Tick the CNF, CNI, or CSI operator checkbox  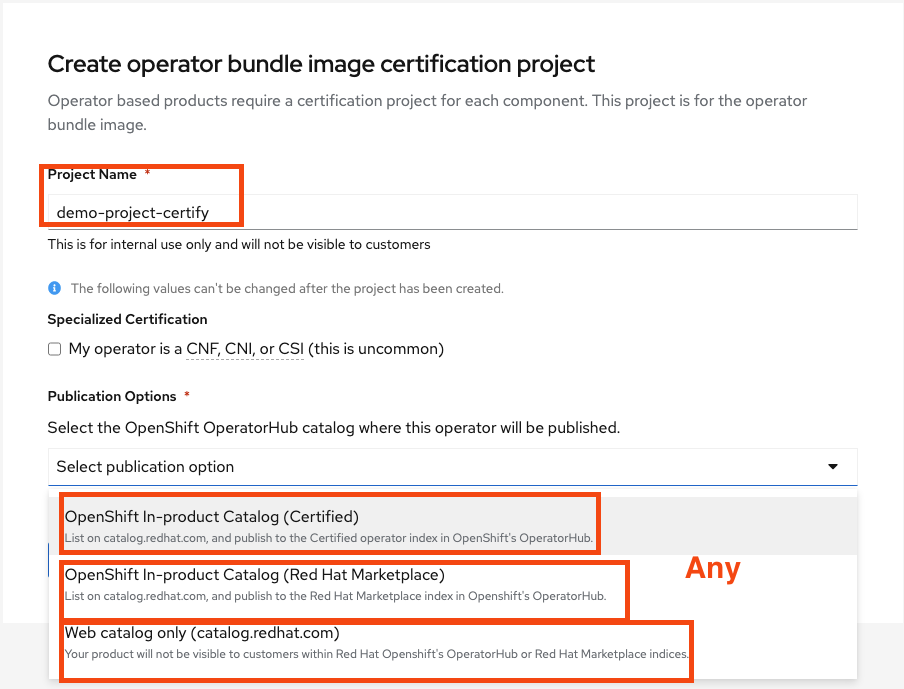click(x=54, y=349)
